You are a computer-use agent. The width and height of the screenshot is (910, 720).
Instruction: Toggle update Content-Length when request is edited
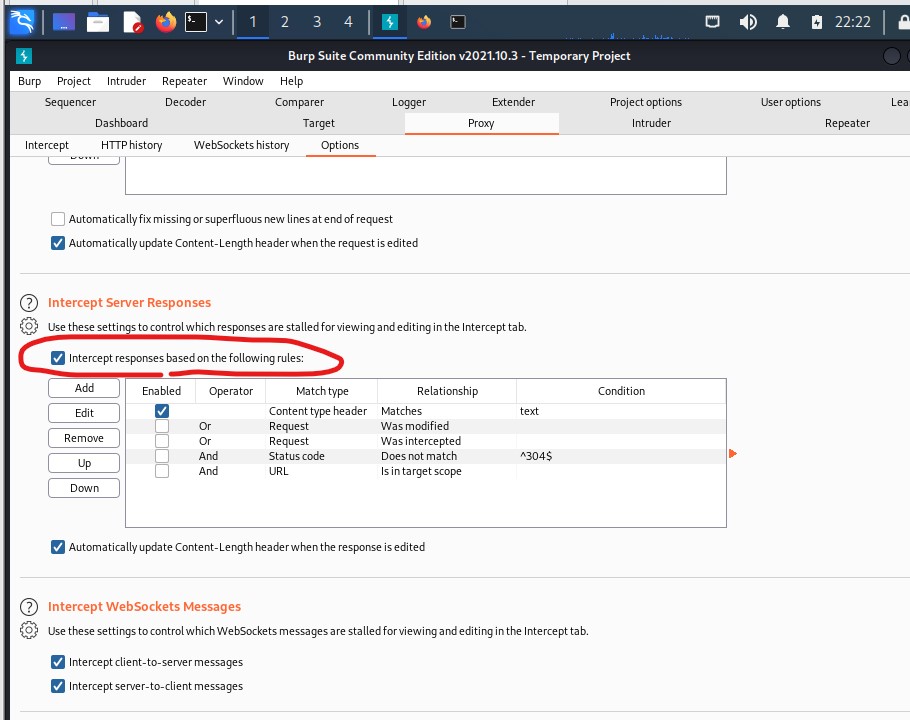pos(57,243)
